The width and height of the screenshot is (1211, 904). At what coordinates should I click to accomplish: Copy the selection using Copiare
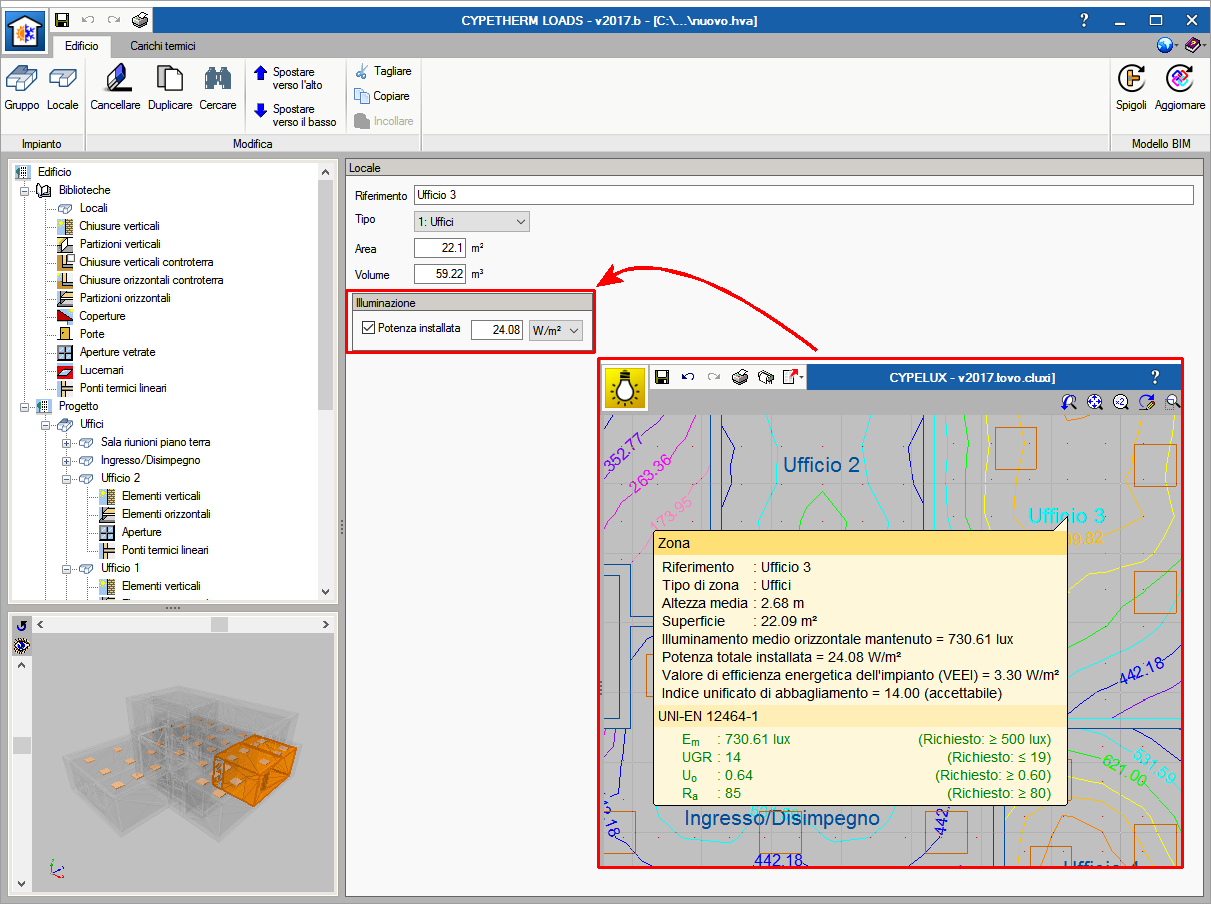pos(381,96)
